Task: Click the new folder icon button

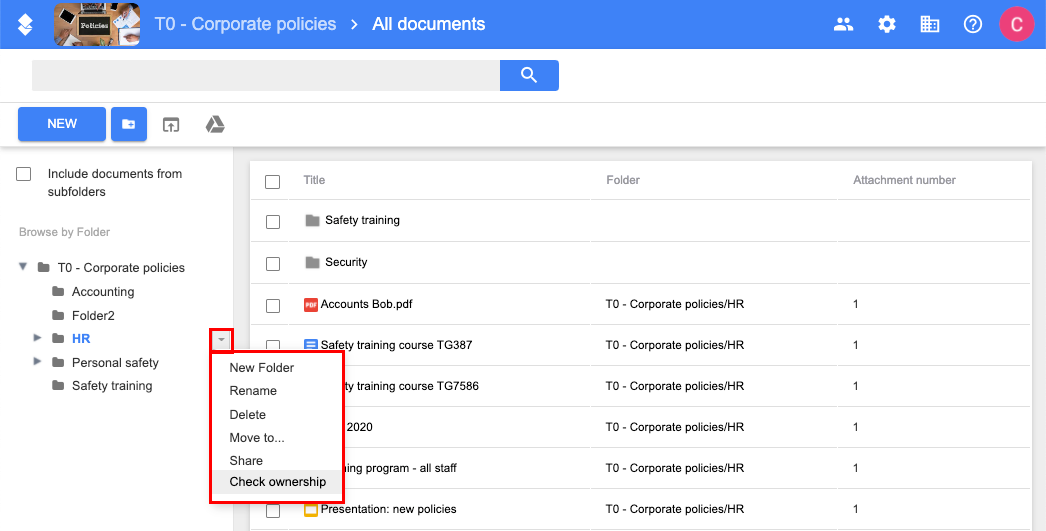Action: pos(129,124)
